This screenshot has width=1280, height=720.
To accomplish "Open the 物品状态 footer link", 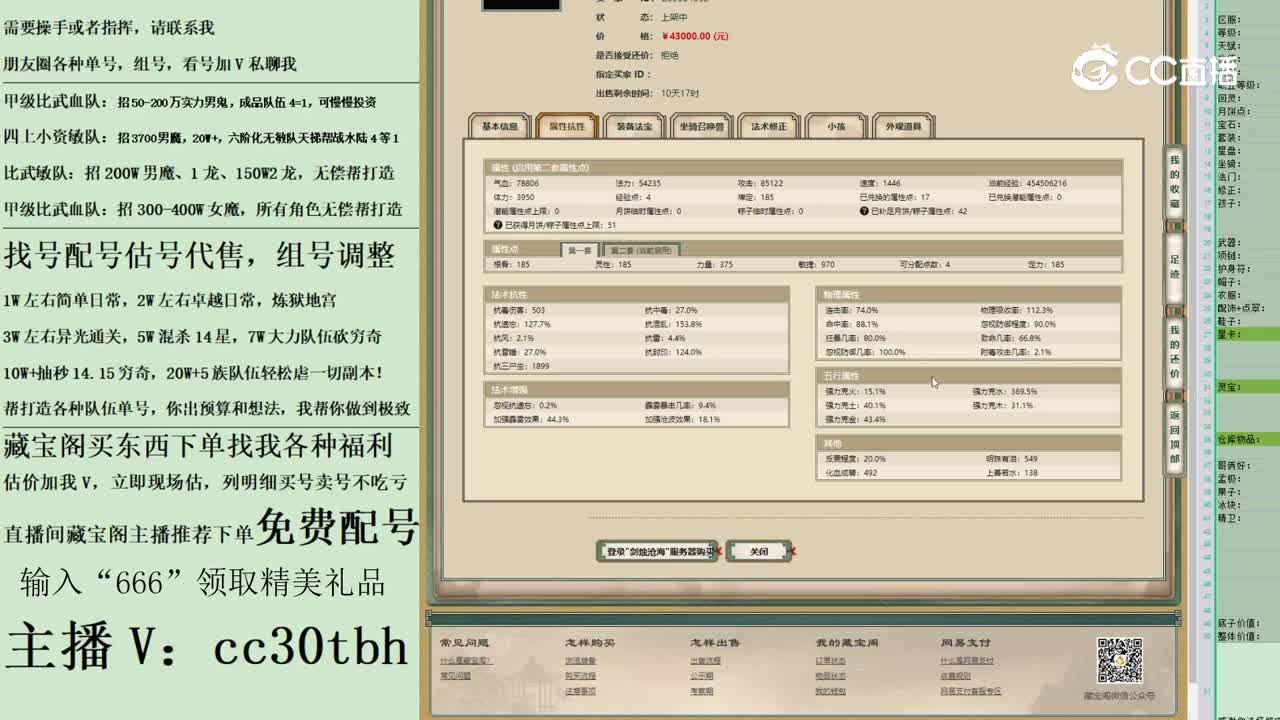I will pyautogui.click(x=830, y=676).
